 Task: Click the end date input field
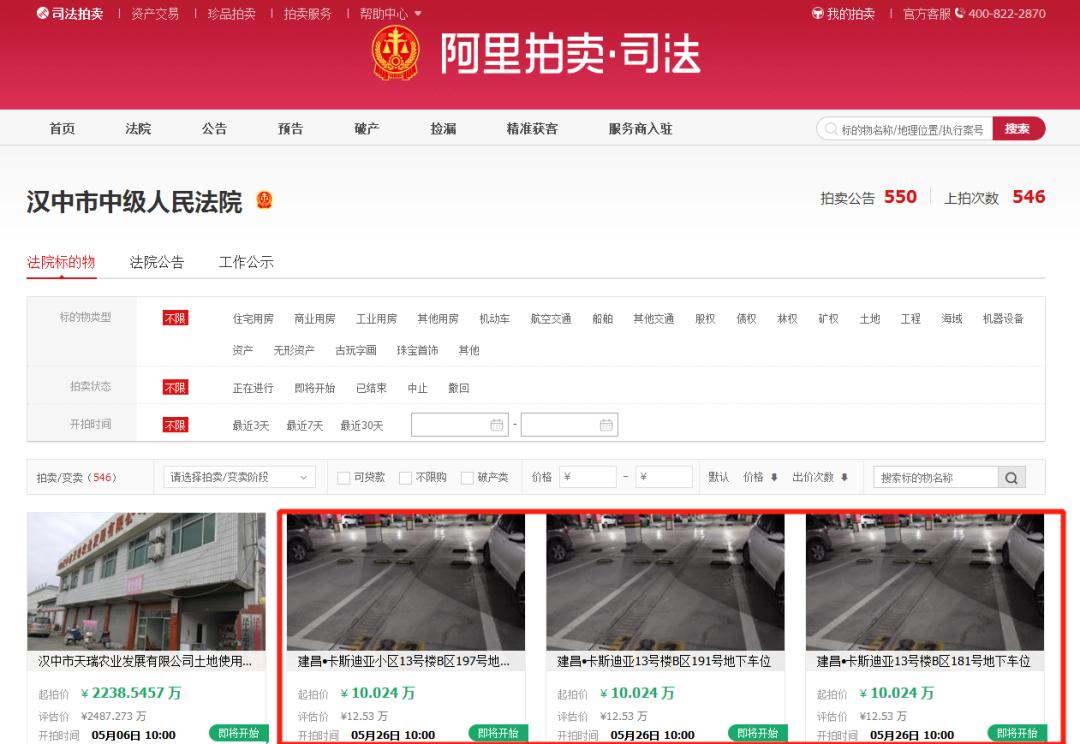coord(569,425)
